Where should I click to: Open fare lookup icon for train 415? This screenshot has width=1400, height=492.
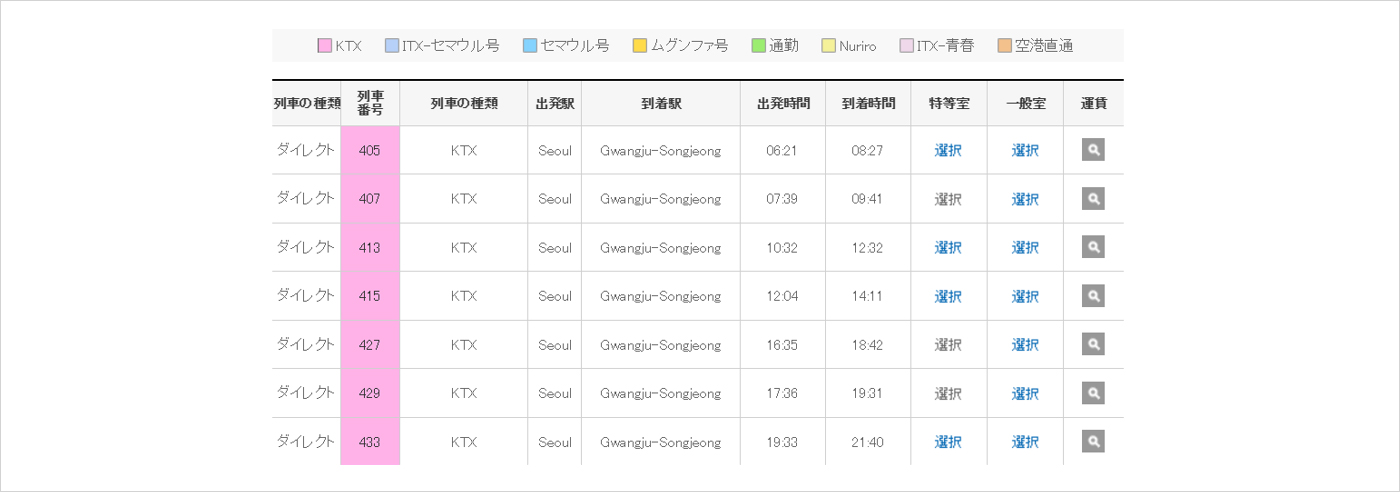pos(1093,296)
